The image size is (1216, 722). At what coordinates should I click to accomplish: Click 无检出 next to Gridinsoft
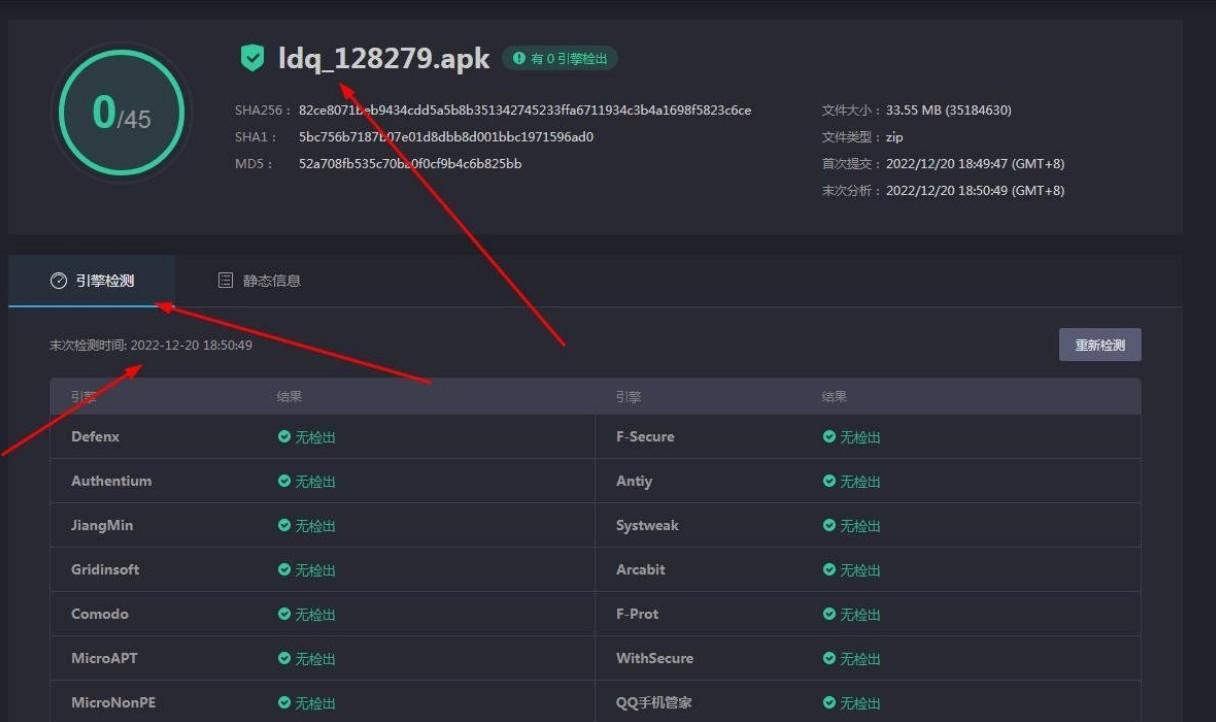314,569
